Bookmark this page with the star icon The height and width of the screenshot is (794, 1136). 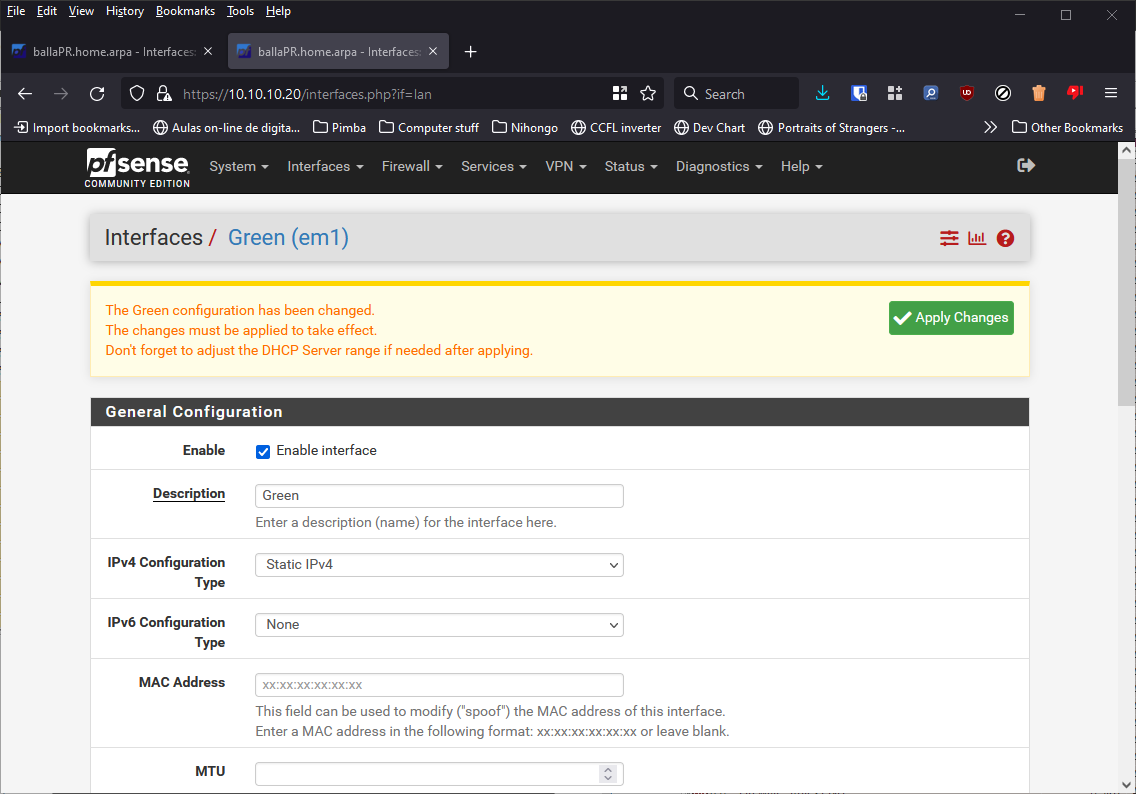pos(648,94)
